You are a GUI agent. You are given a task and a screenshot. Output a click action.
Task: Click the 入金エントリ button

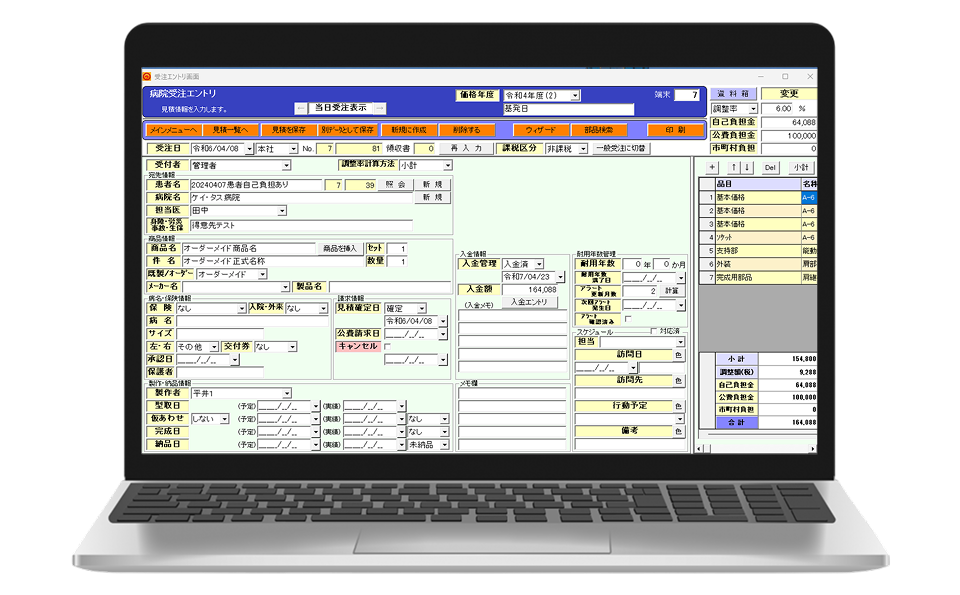pos(528,302)
